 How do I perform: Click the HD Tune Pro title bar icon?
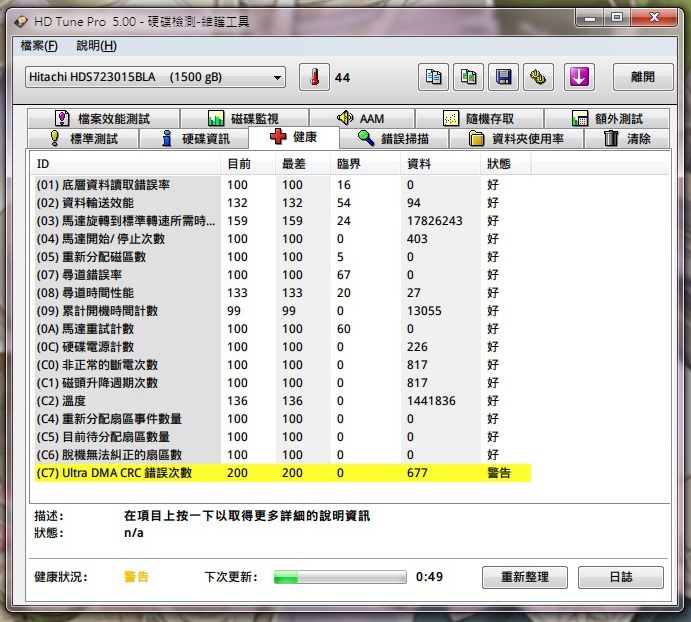21,21
